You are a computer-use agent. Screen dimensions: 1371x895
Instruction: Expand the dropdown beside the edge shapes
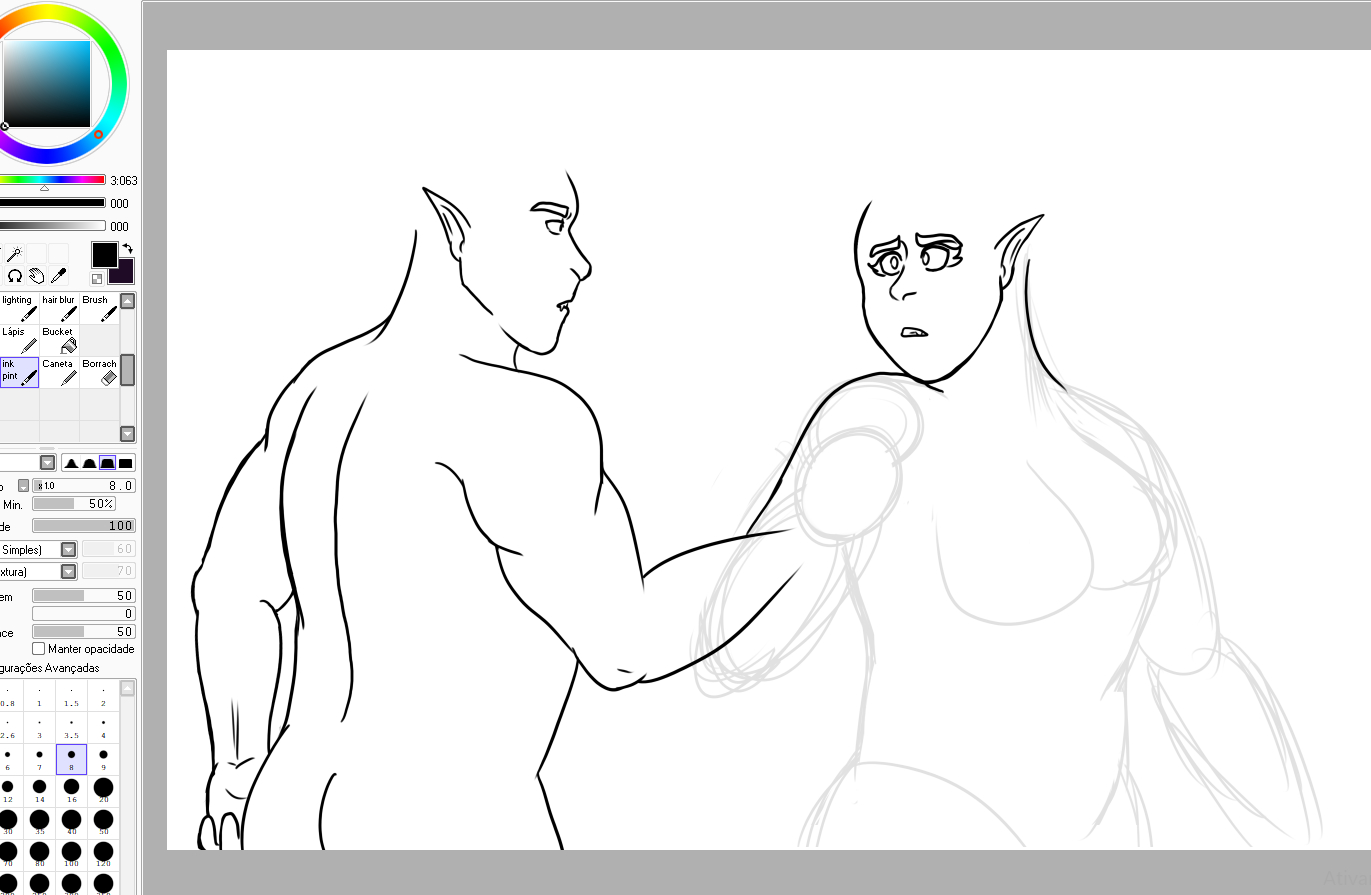pos(47,462)
